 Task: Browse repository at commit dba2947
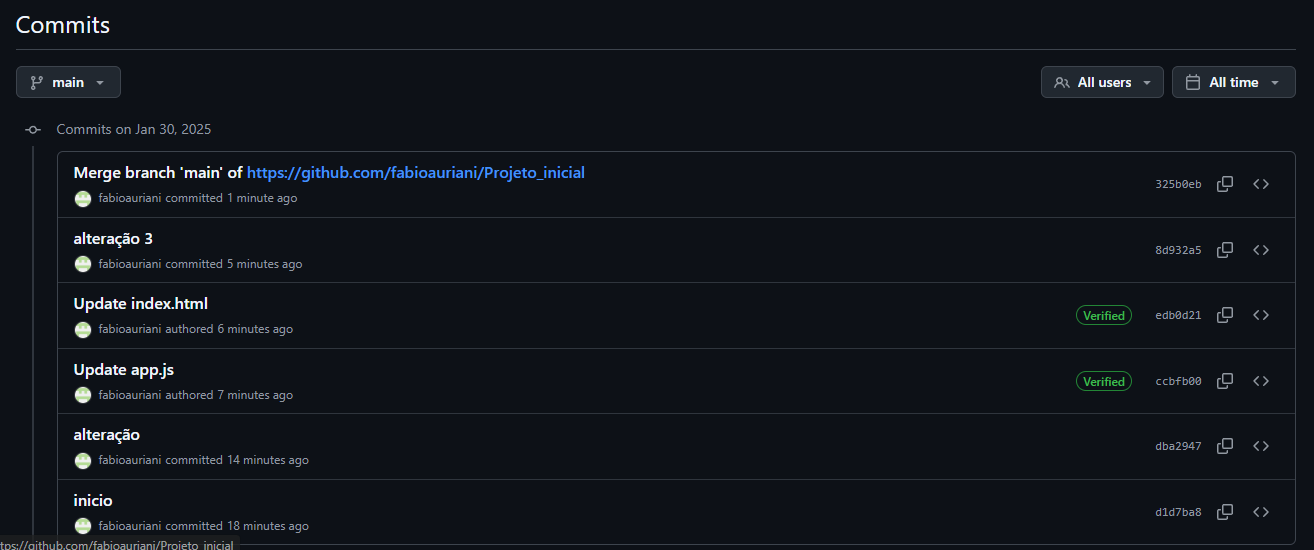(1261, 446)
